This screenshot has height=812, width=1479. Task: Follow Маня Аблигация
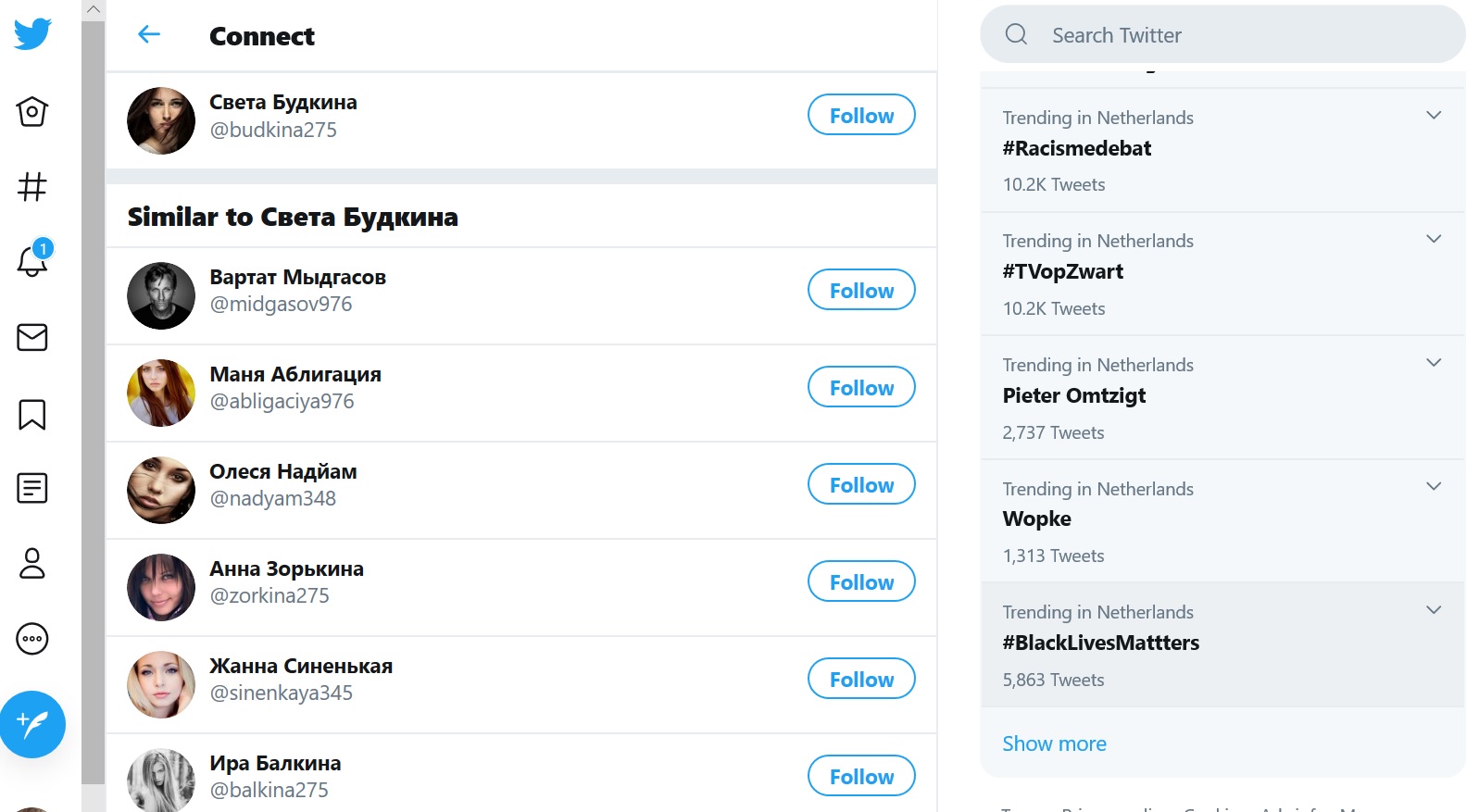tap(861, 387)
